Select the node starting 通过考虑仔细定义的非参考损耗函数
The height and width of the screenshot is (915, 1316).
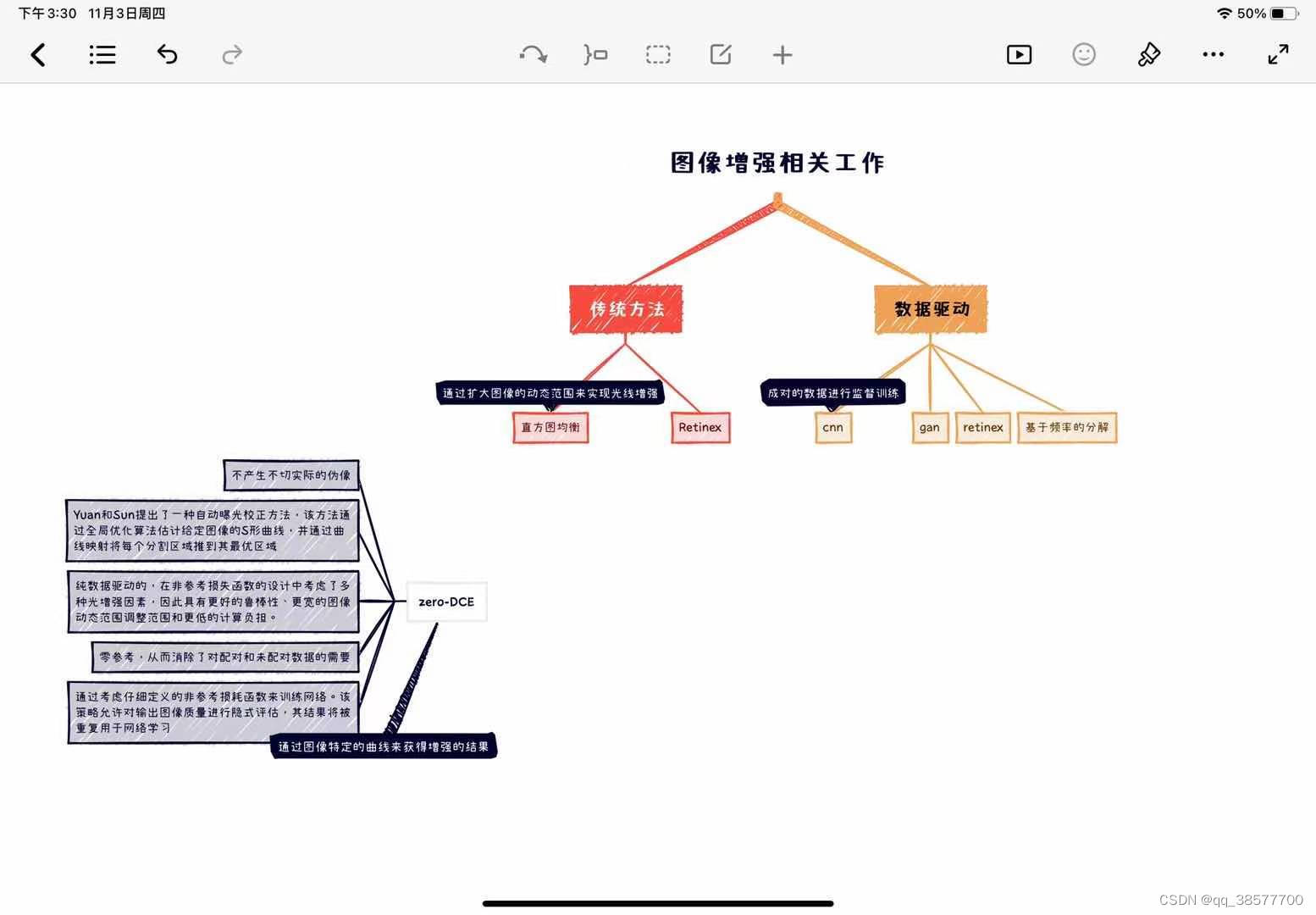coord(213,713)
